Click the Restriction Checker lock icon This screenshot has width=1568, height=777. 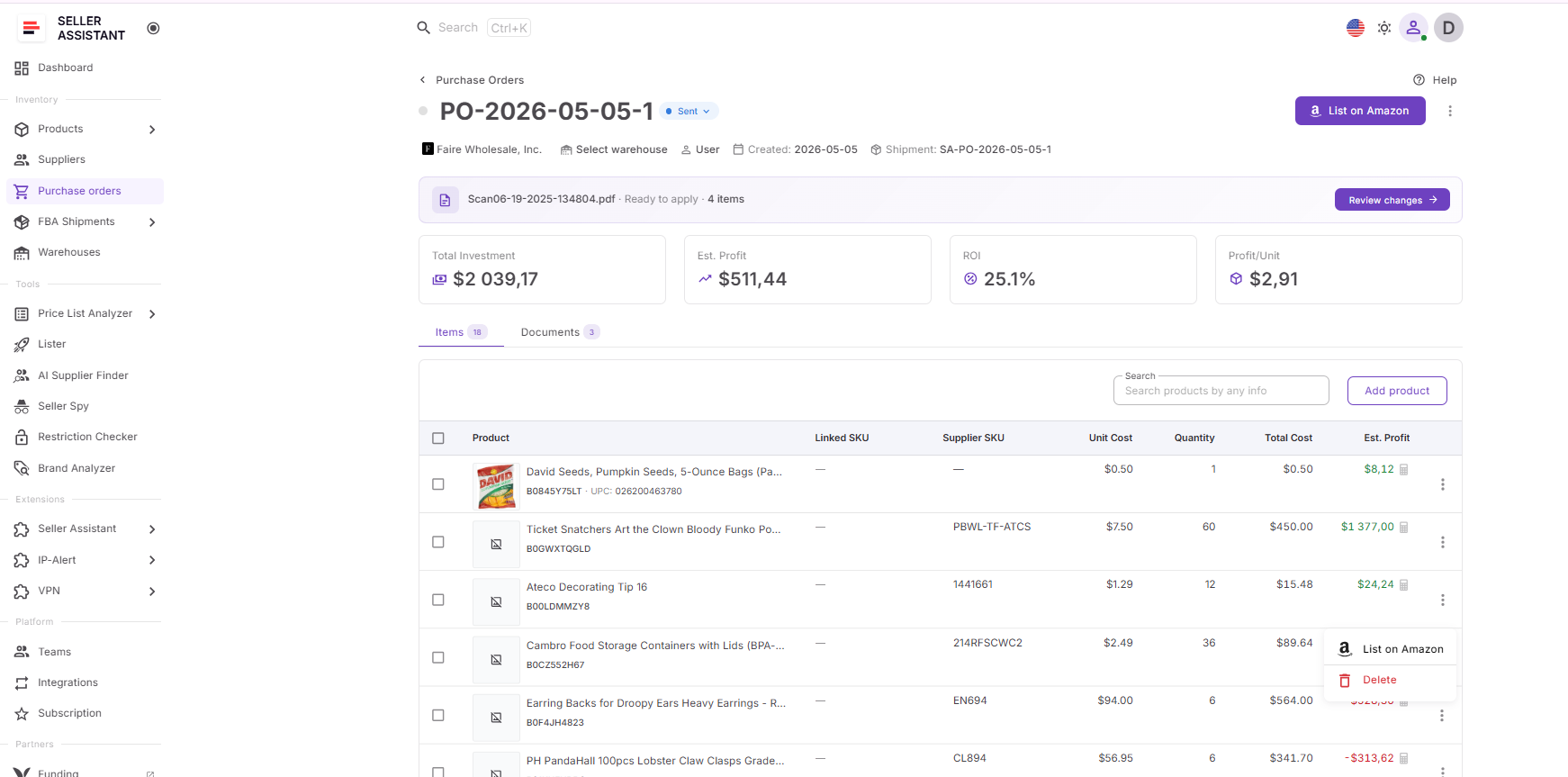(22, 438)
